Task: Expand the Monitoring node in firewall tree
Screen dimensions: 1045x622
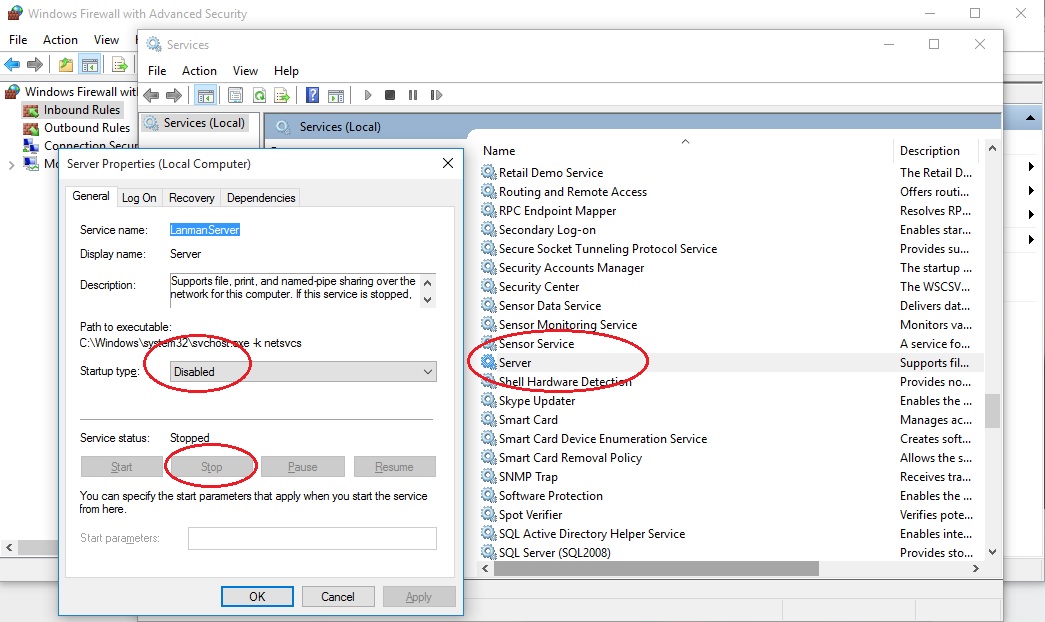Action: pos(11,164)
